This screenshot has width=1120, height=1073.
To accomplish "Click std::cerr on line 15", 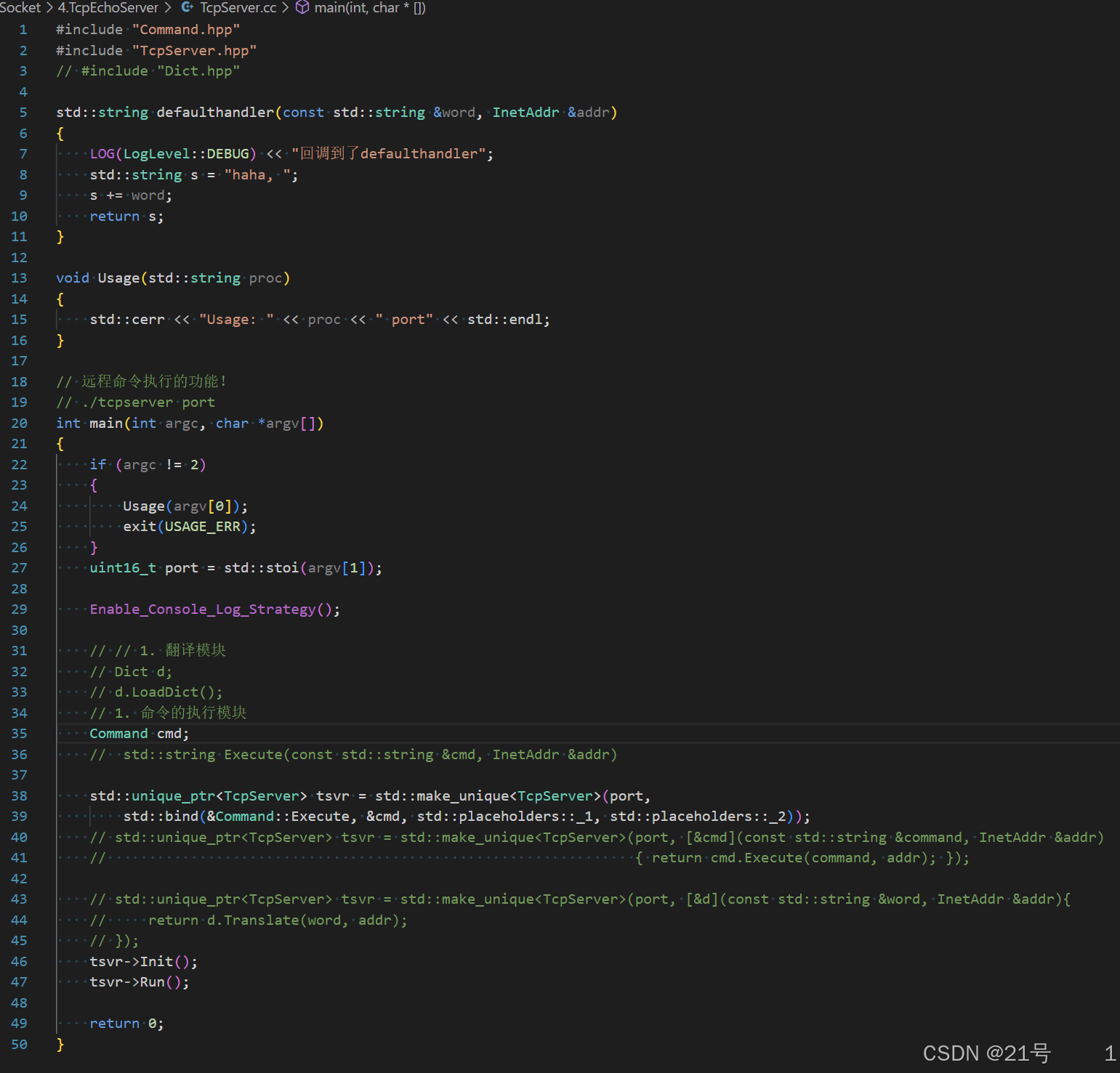I will coord(127,320).
